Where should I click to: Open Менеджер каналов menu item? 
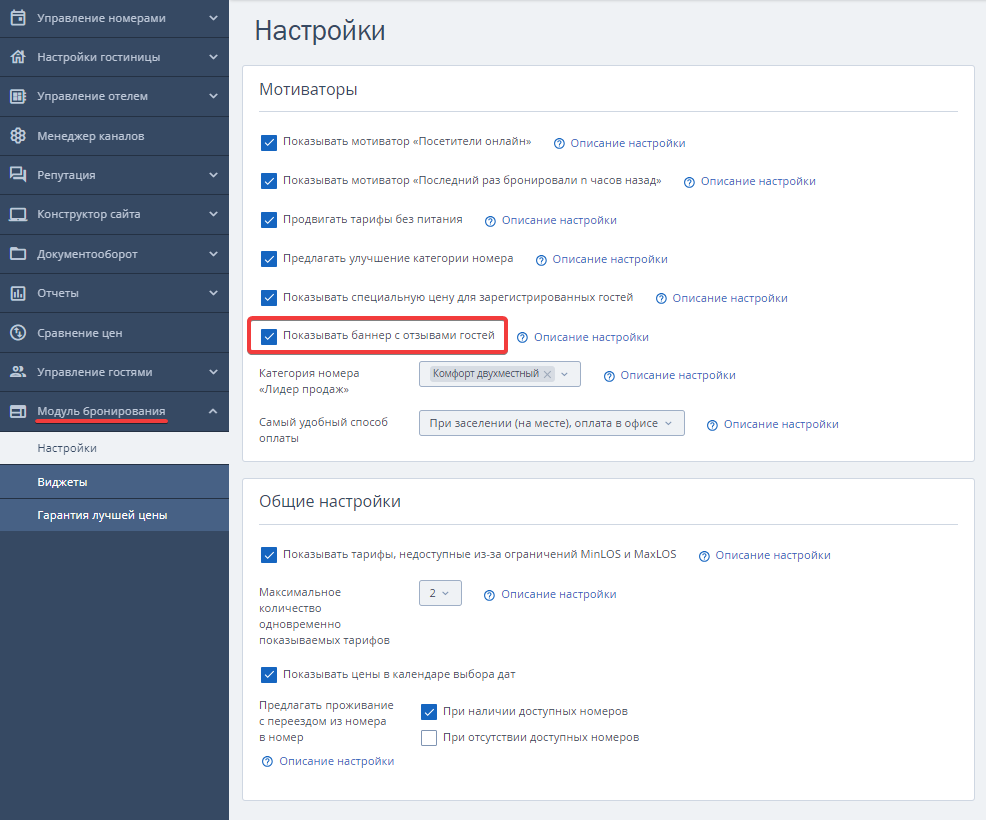click(x=114, y=136)
